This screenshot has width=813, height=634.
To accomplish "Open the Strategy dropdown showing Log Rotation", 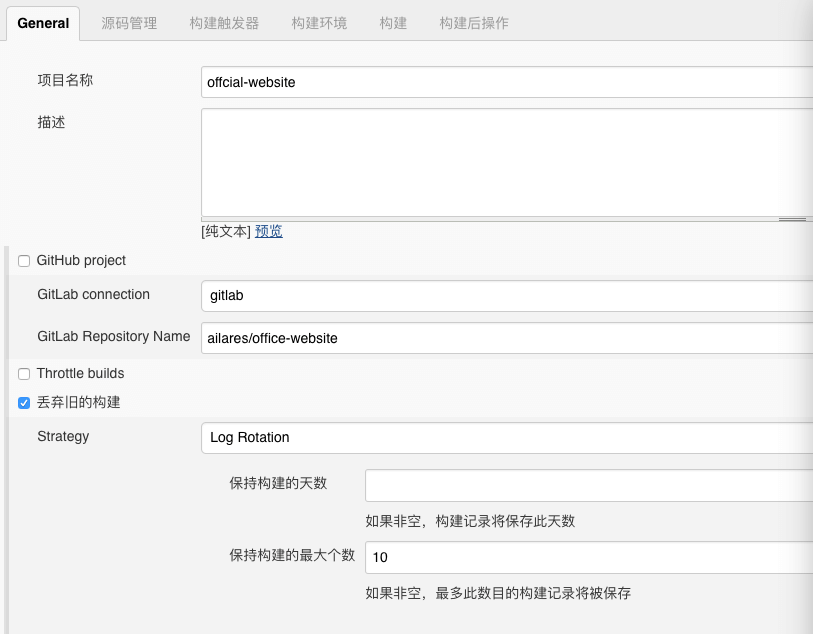I will pyautogui.click(x=500, y=437).
